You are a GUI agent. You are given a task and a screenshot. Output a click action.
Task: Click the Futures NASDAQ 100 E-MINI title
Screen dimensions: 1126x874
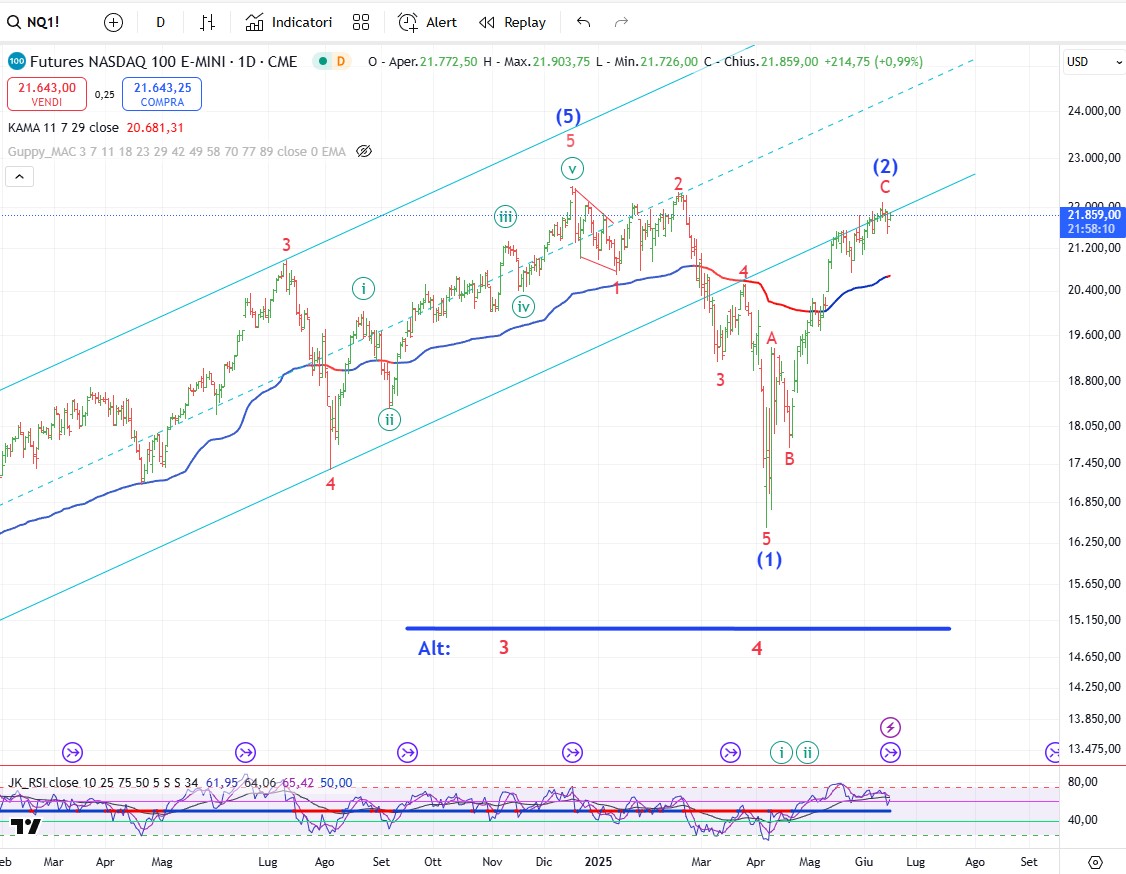tap(164, 62)
